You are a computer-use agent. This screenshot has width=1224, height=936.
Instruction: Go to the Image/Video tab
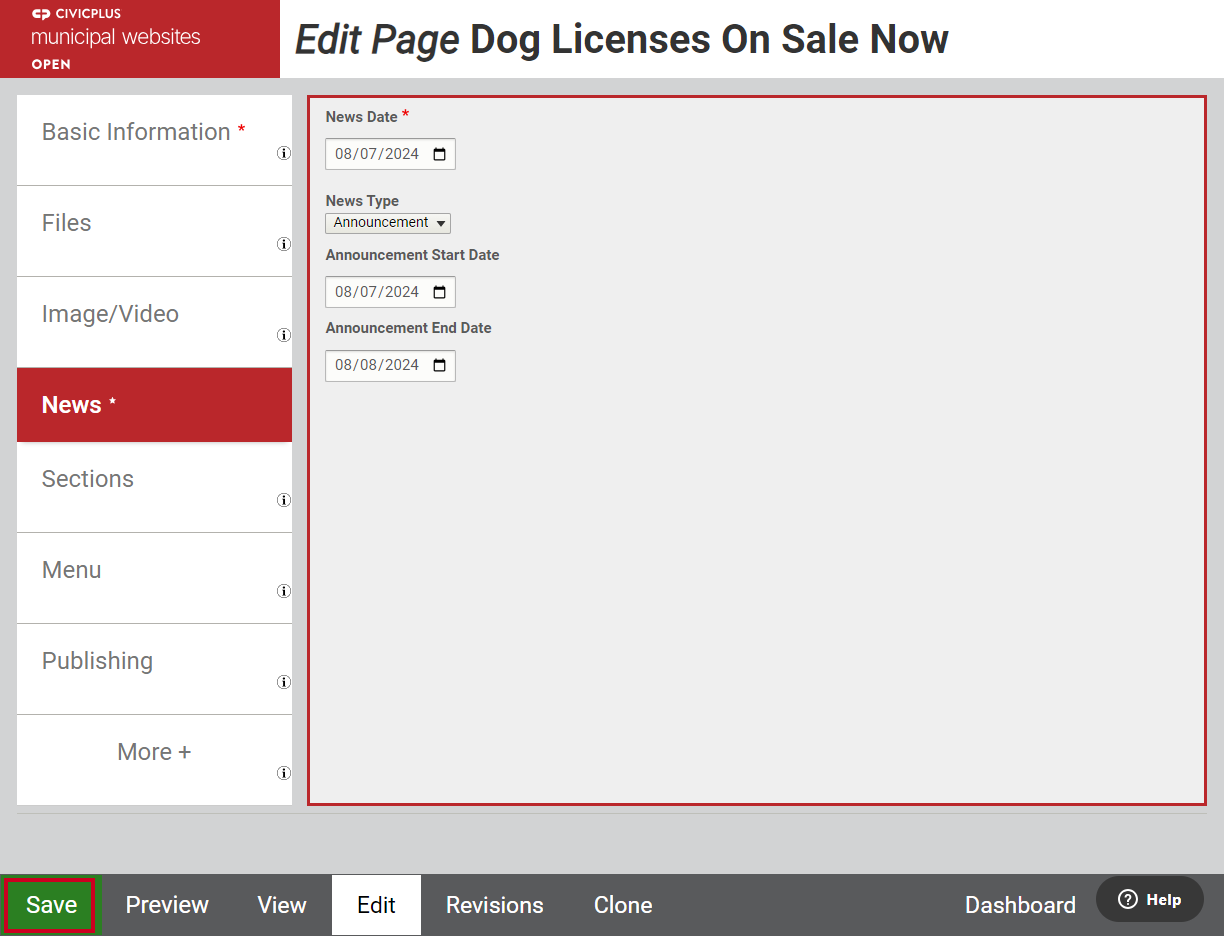(x=154, y=322)
